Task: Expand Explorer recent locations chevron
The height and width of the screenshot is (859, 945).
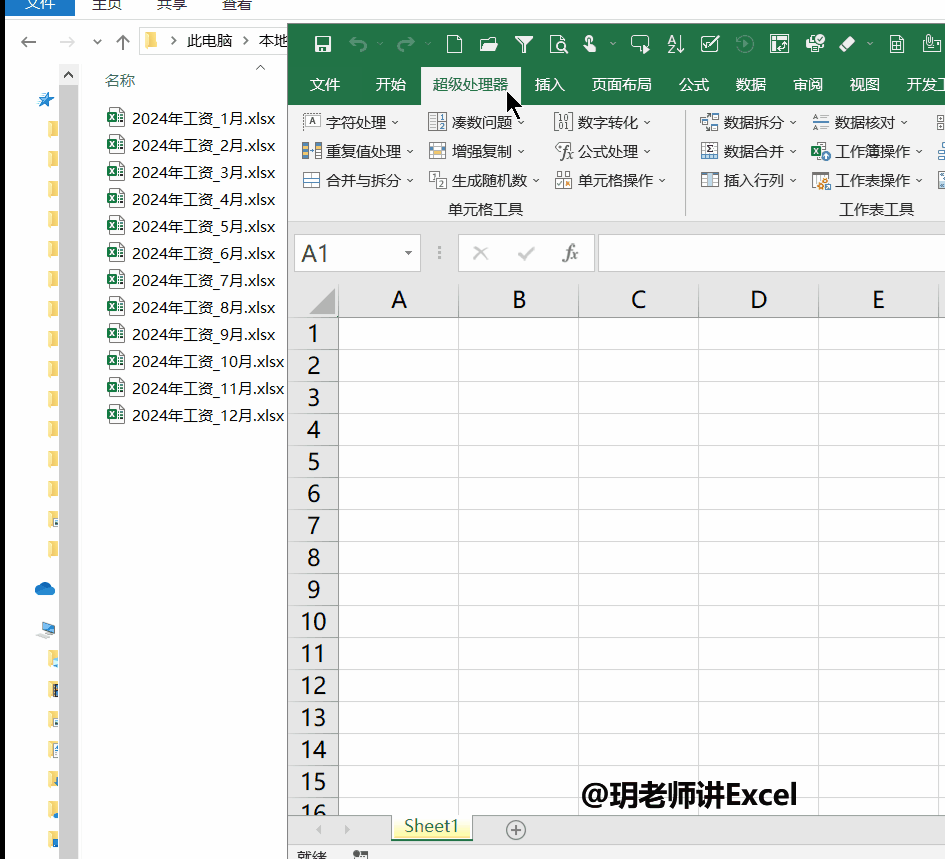Action: [x=97, y=42]
